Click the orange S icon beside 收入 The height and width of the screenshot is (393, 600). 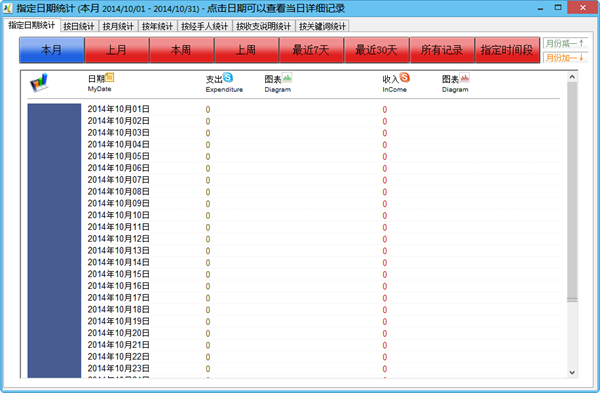click(x=404, y=77)
